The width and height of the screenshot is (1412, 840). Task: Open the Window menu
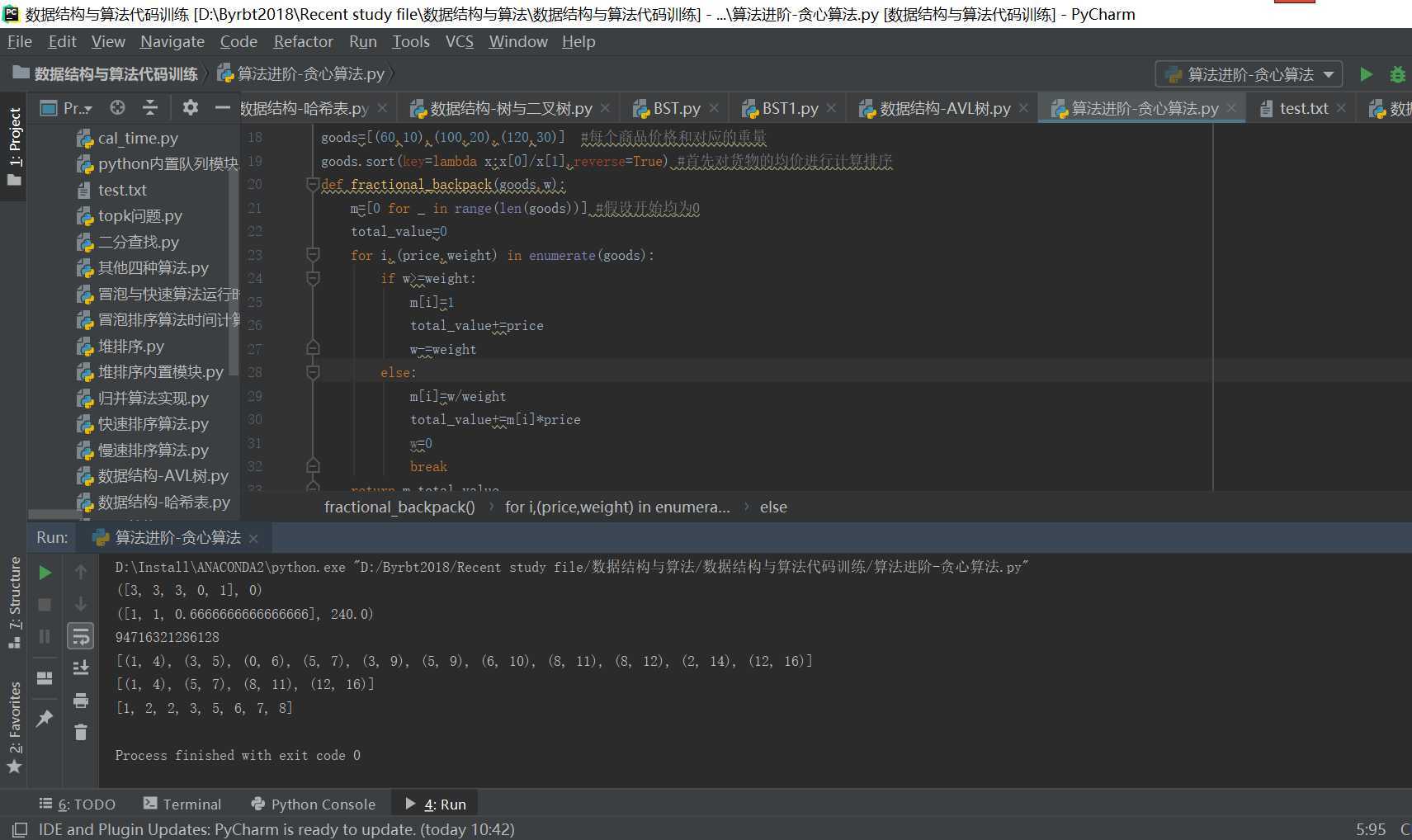pyautogui.click(x=518, y=41)
